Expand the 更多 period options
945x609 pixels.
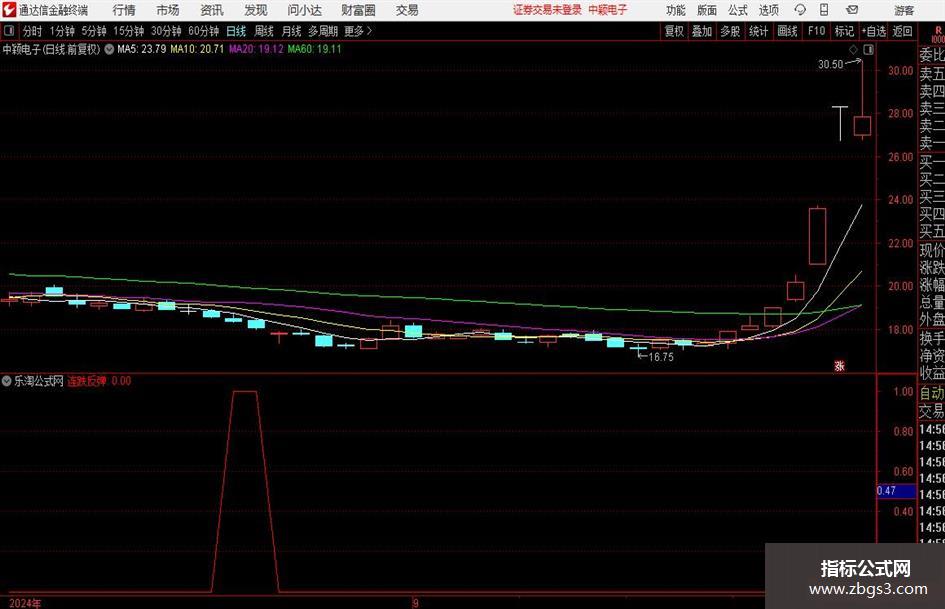pyautogui.click(x=358, y=31)
